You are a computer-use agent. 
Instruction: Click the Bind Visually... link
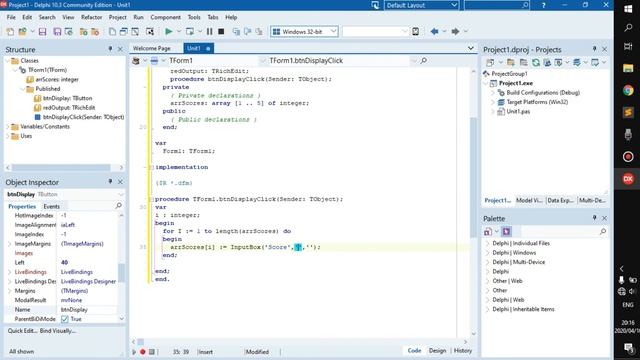coord(58,331)
